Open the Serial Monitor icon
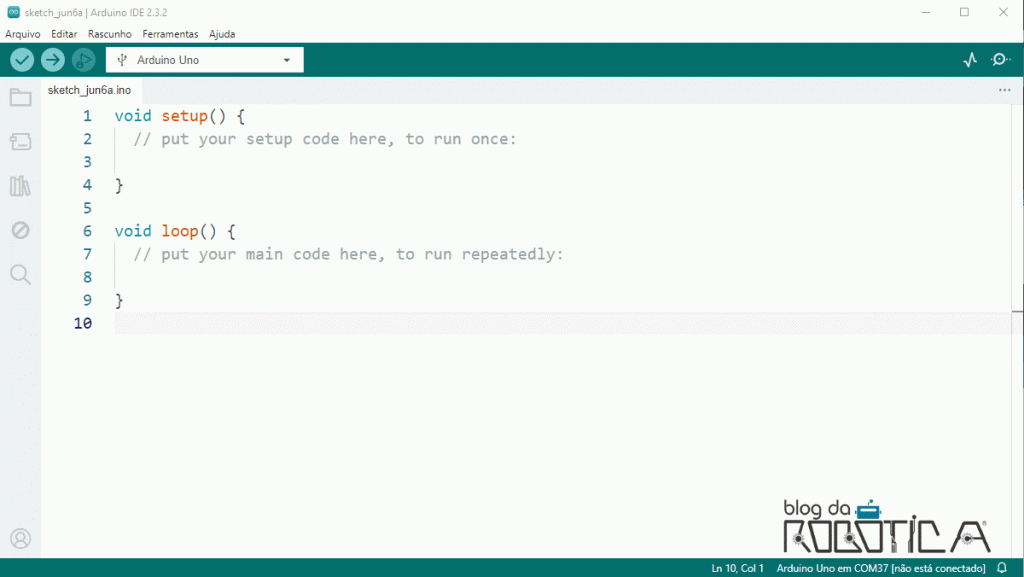The width and height of the screenshot is (1024, 577). click(x=1000, y=60)
